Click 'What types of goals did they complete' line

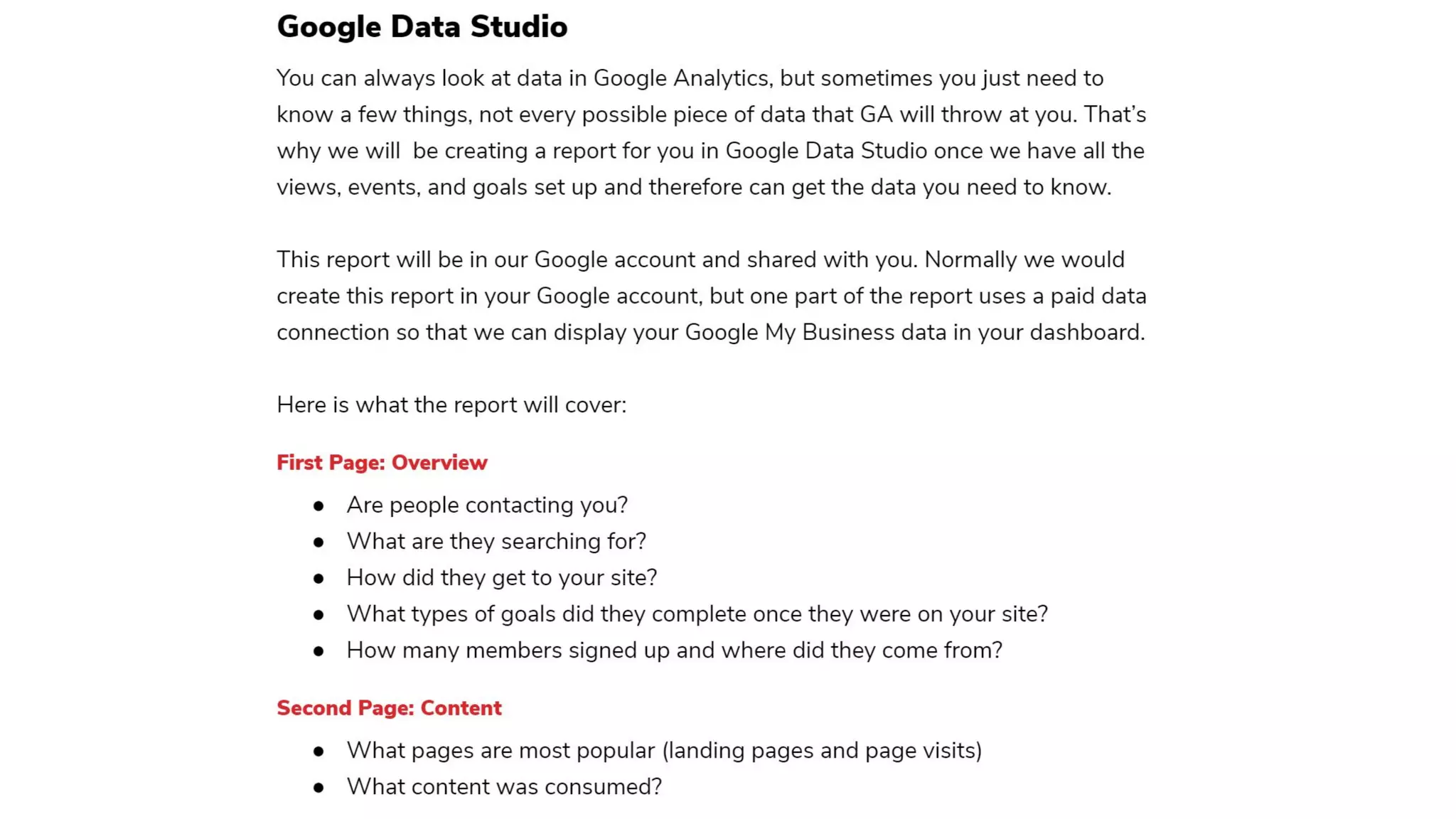(x=697, y=614)
